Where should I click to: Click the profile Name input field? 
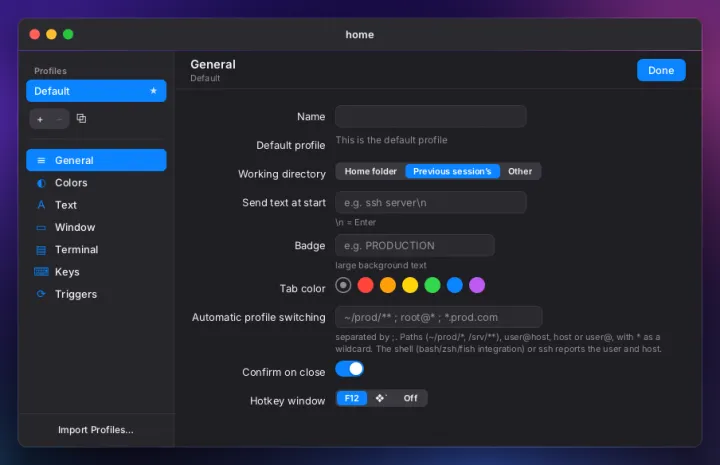pyautogui.click(x=431, y=117)
